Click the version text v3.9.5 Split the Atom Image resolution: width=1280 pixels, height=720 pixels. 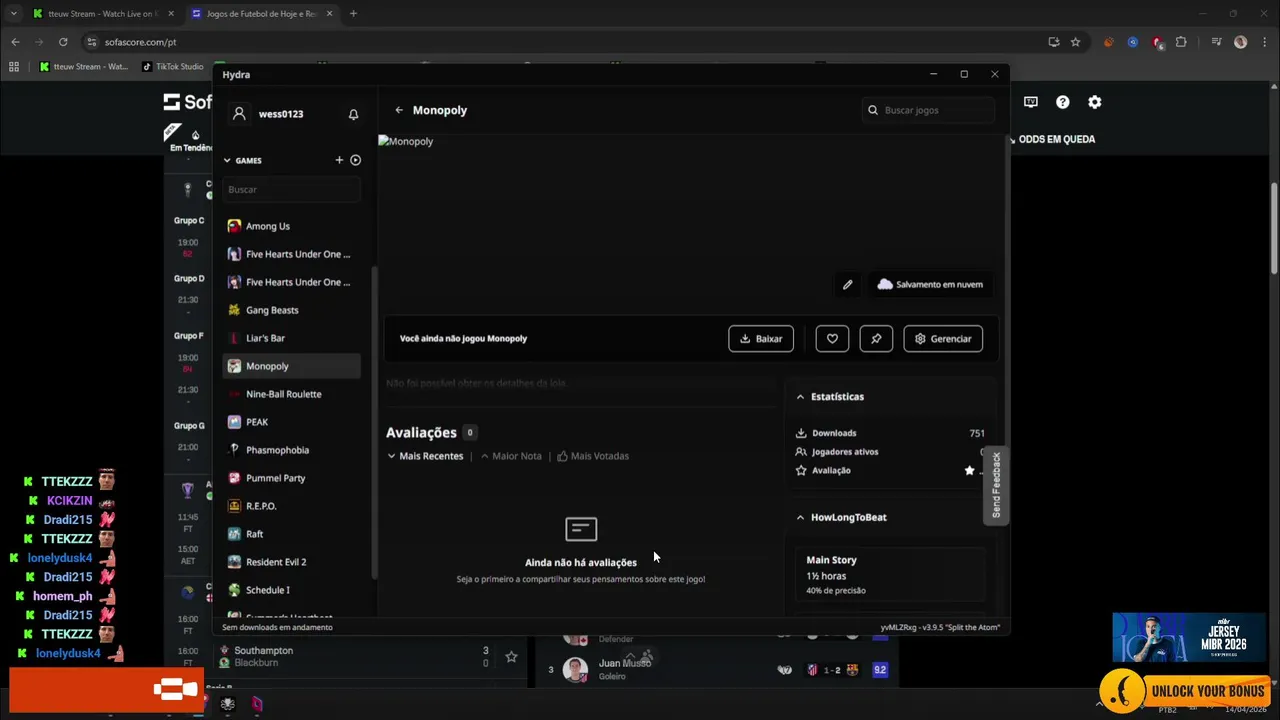[940, 627]
